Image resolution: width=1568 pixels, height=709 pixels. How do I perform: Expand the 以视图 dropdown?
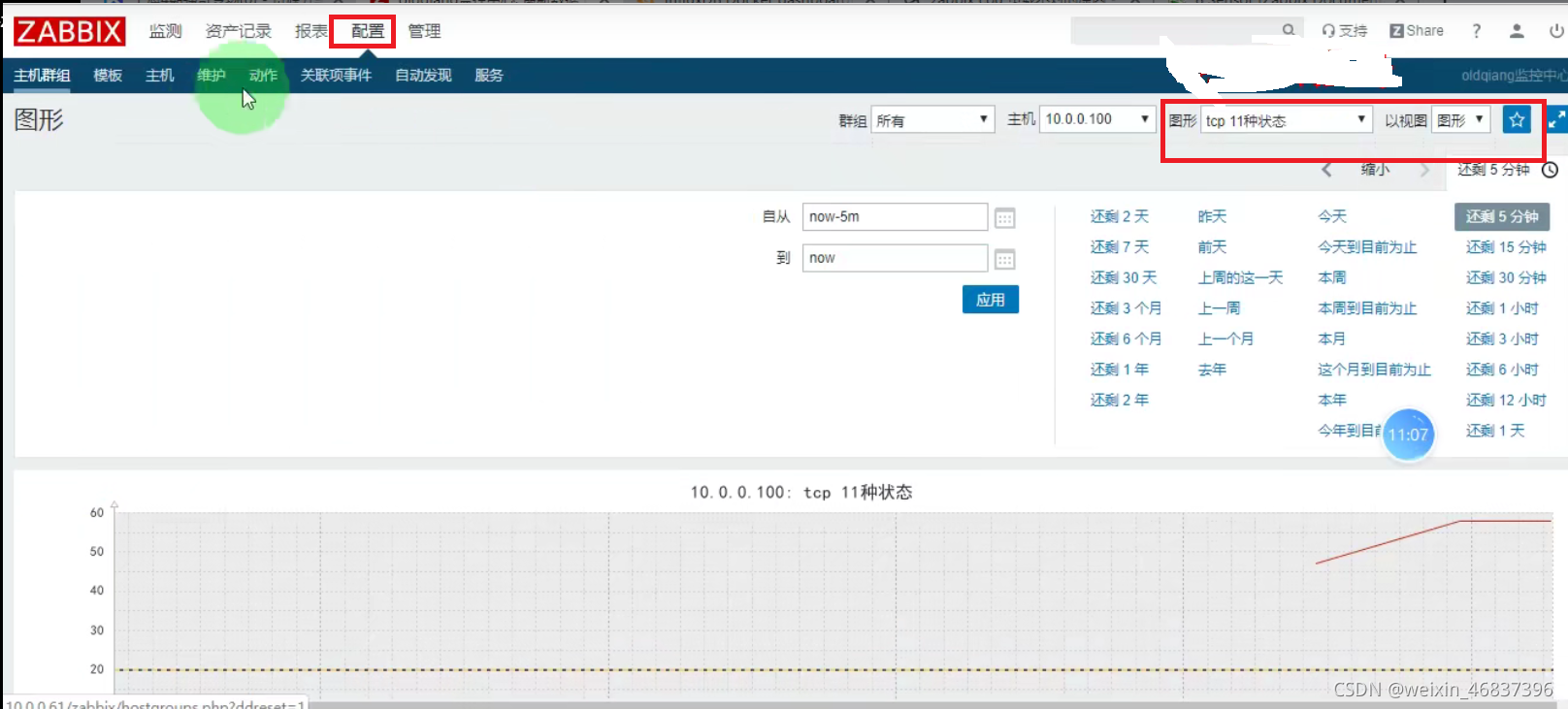[x=1460, y=120]
